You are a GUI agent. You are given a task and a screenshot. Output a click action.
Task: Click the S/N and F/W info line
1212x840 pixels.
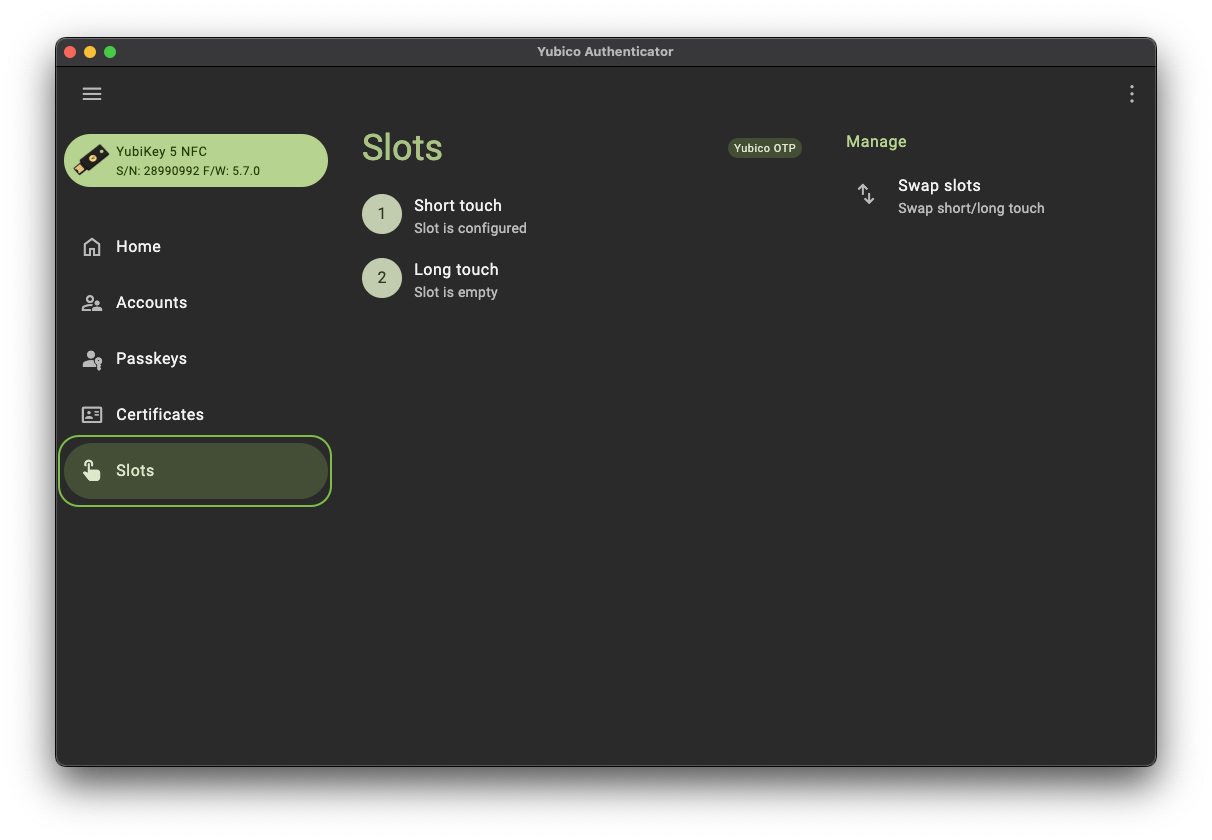pos(188,171)
